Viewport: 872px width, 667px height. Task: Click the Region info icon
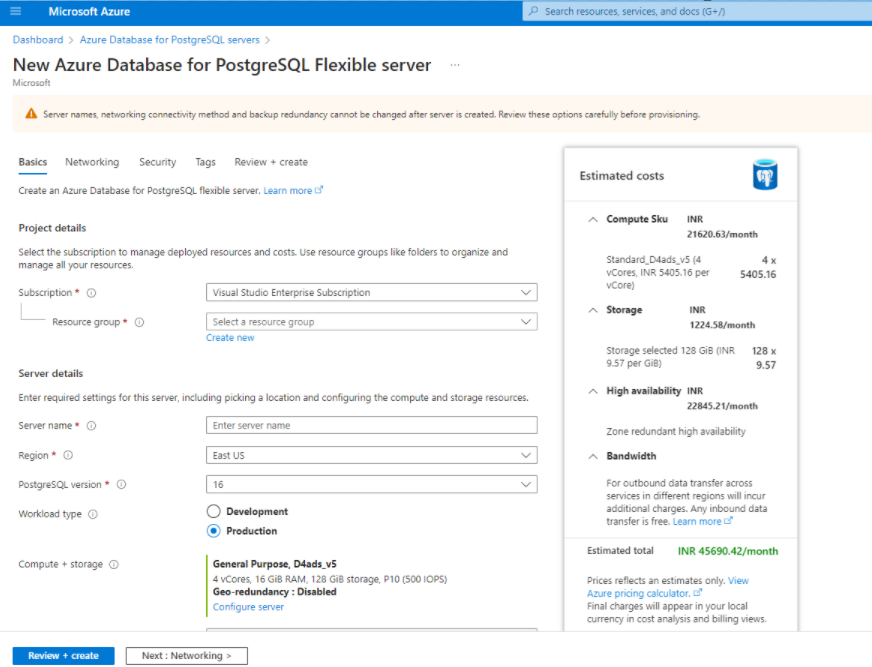(68, 455)
